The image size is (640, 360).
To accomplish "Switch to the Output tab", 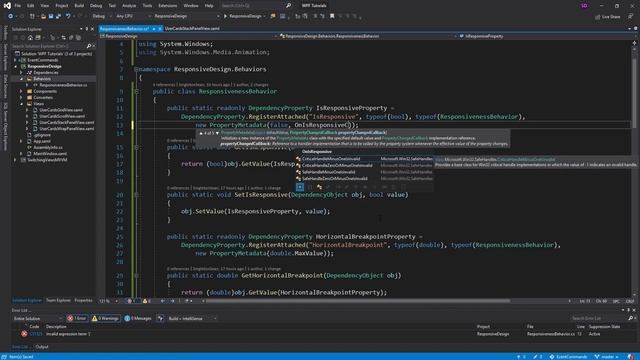I will pyautogui.click(x=42, y=347).
